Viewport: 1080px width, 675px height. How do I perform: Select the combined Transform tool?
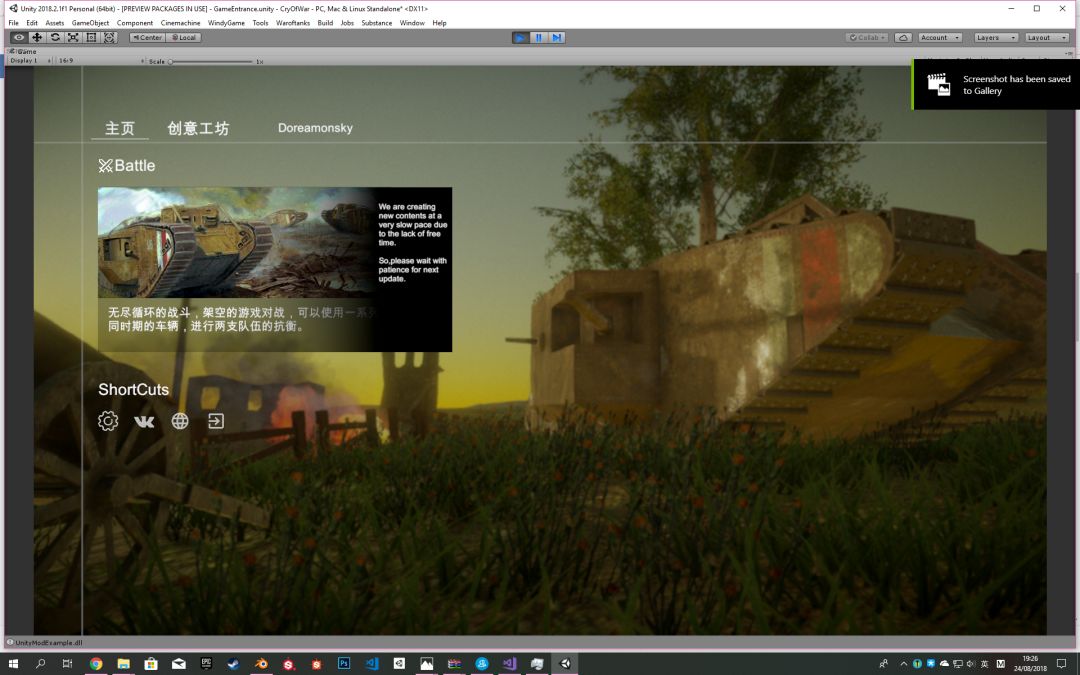click(110, 38)
